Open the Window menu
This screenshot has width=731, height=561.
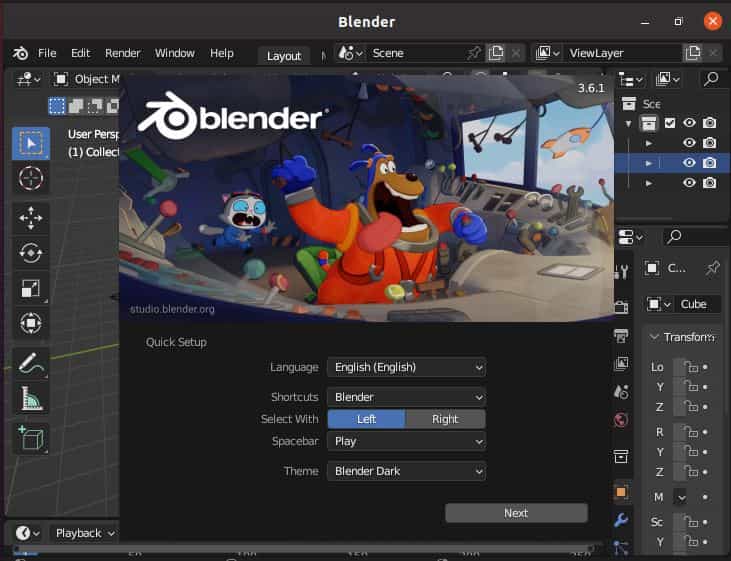click(175, 53)
